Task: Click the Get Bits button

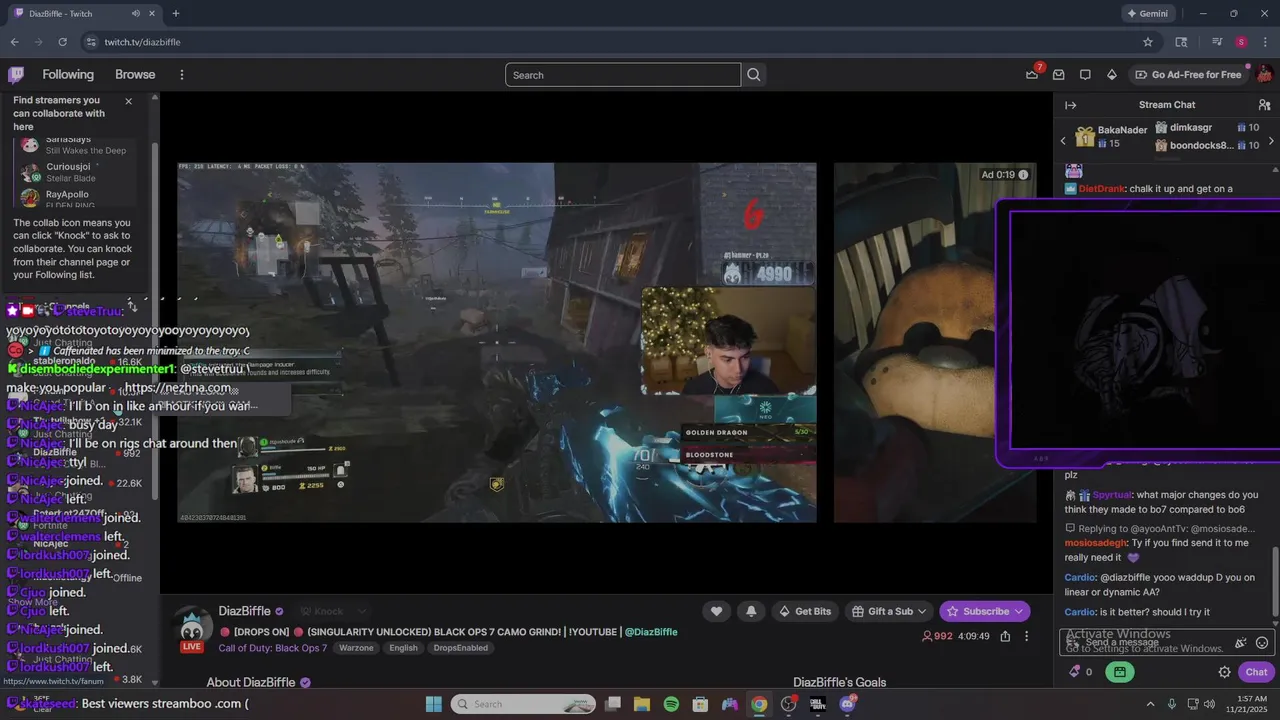Action: click(805, 611)
